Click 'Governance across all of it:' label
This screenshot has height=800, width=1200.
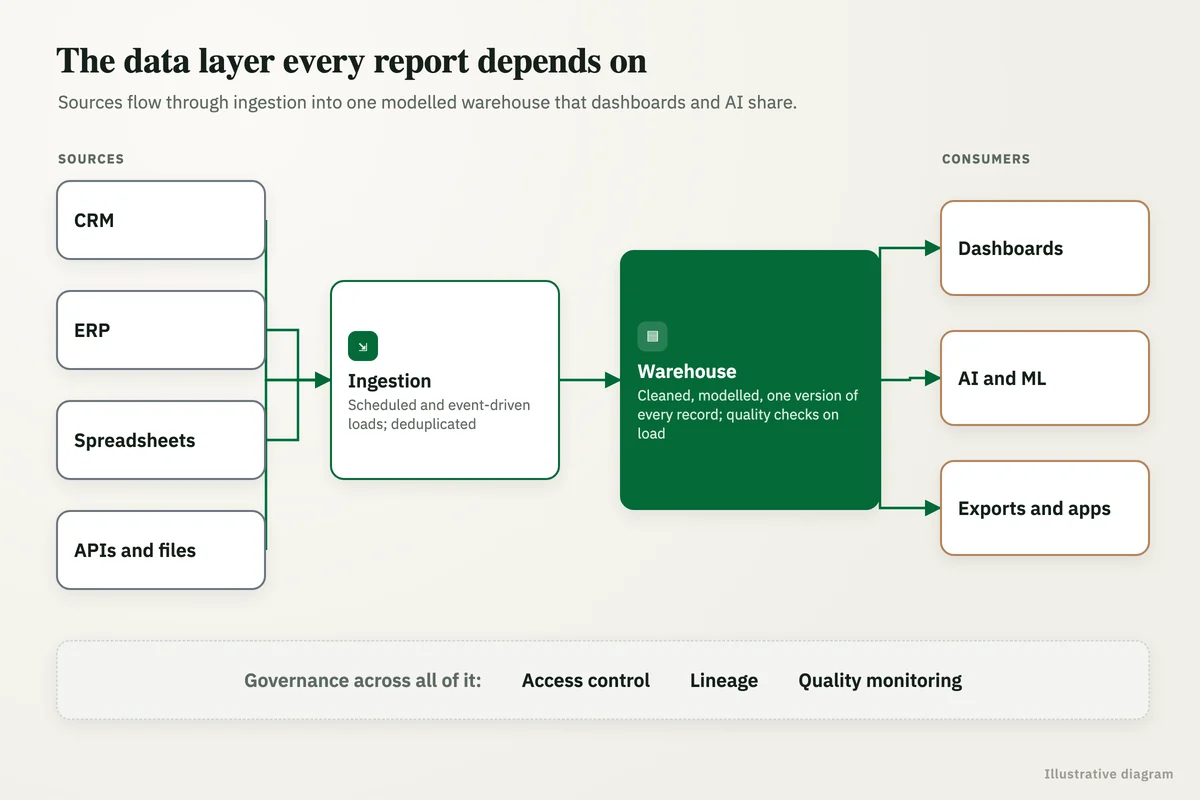(363, 680)
